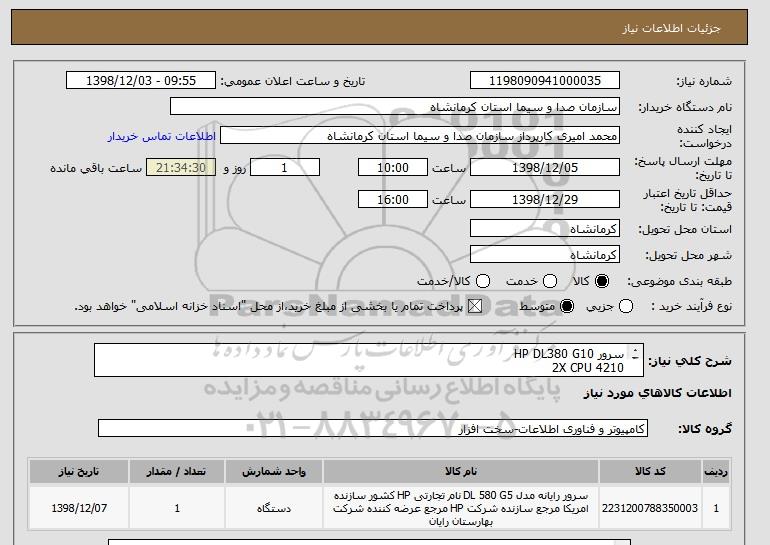Click the نام دستگاه خریدار label
The height and width of the screenshot is (545, 770).
[685, 107]
